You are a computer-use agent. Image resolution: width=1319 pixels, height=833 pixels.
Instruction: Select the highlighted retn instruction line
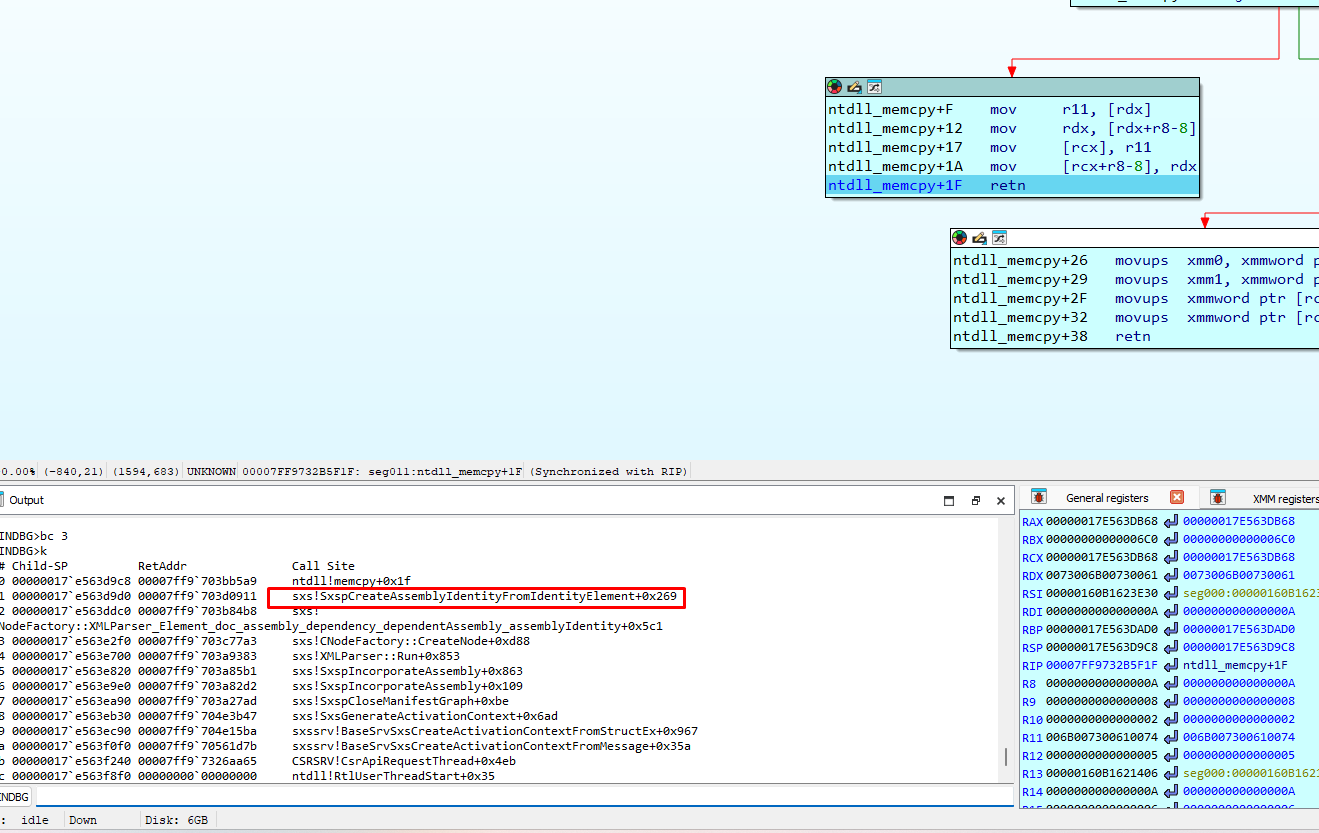pos(1010,185)
